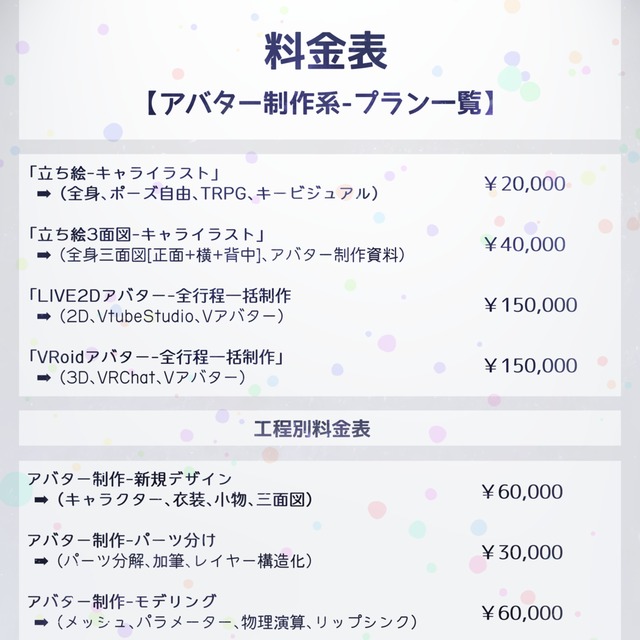This screenshot has width=640, height=640.
Task: Select the VRoidアバター全行程一括制作 plan
Action: (156, 357)
